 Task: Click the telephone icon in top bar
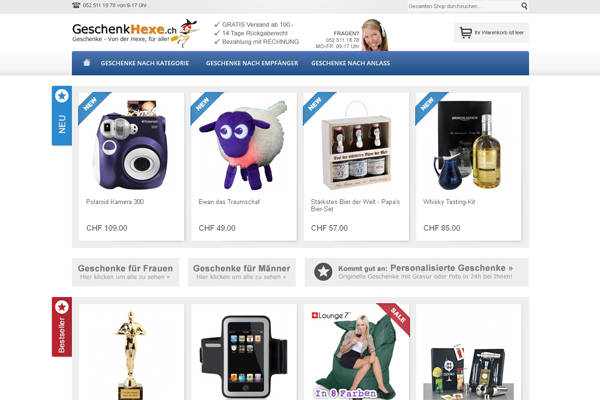(76, 5)
